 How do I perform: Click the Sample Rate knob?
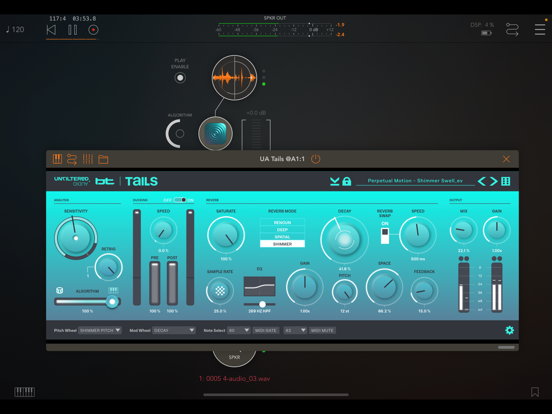click(220, 290)
